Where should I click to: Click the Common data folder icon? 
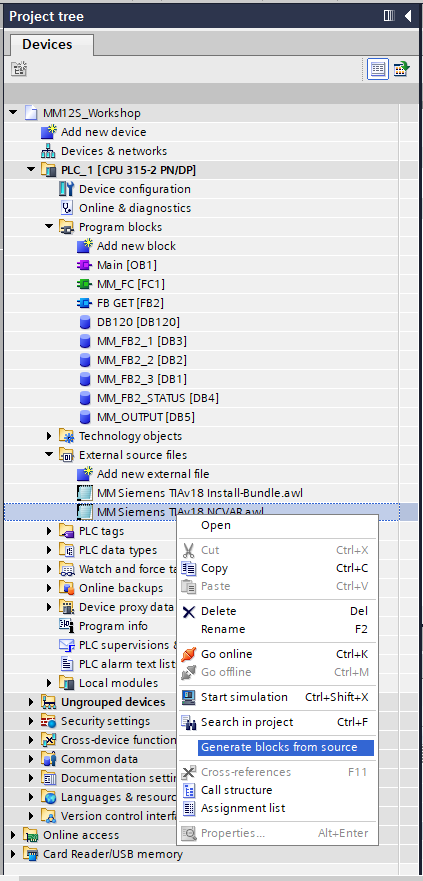tap(49, 759)
